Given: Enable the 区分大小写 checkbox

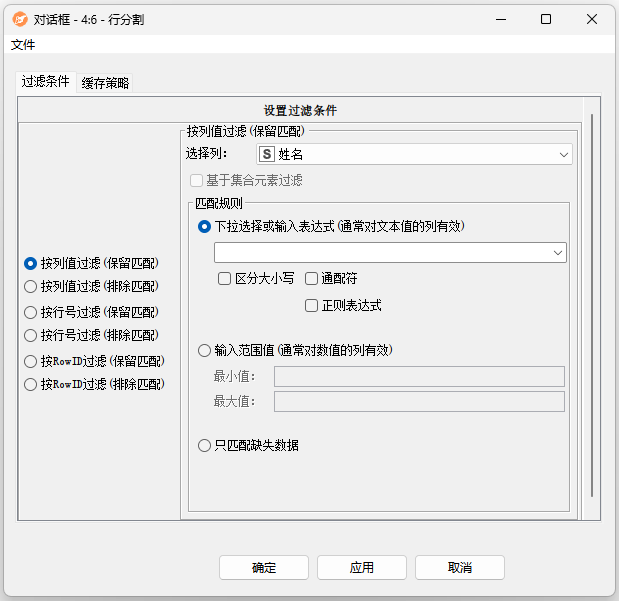Looking at the screenshot, I should point(225,279).
